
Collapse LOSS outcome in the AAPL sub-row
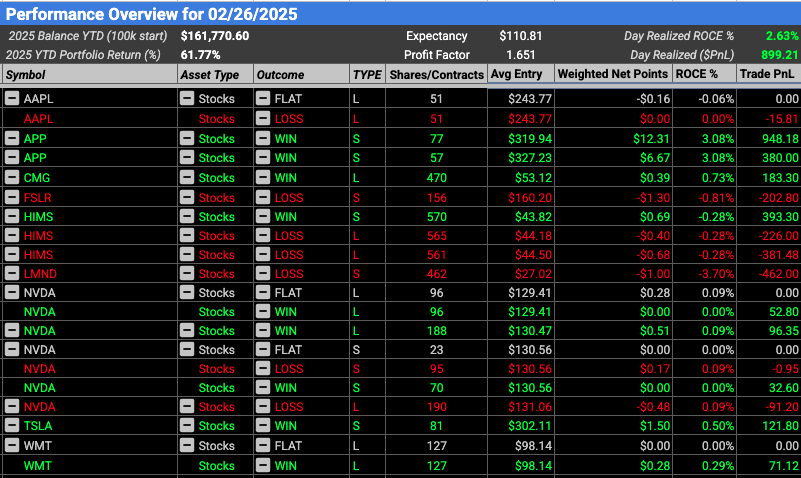[x=263, y=118]
